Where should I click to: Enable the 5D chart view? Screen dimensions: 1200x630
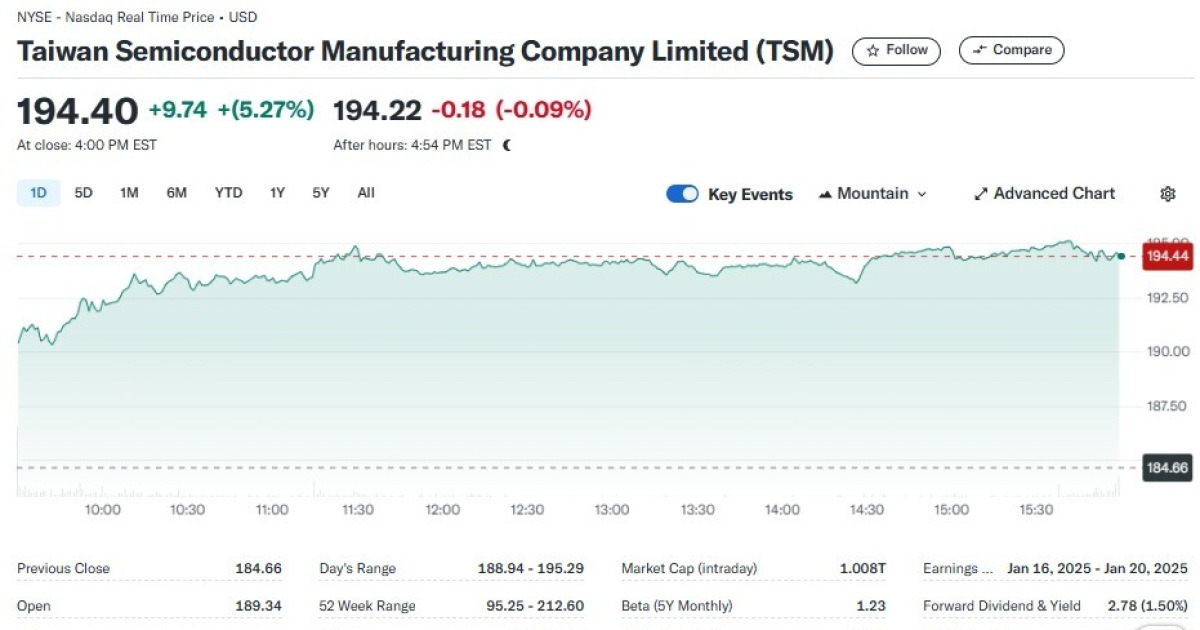[x=82, y=192]
